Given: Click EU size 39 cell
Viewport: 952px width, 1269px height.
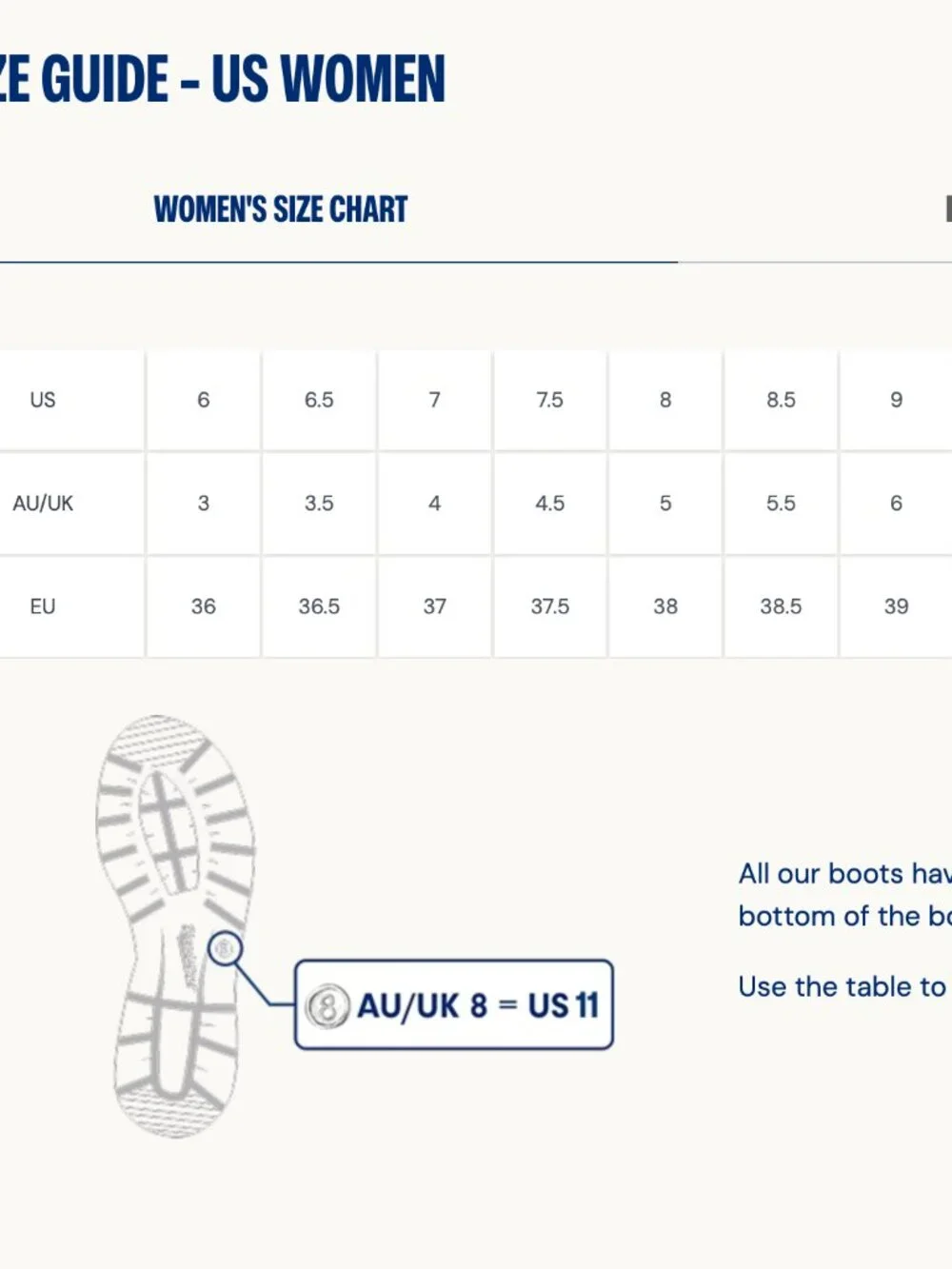Looking at the screenshot, I should coord(896,606).
